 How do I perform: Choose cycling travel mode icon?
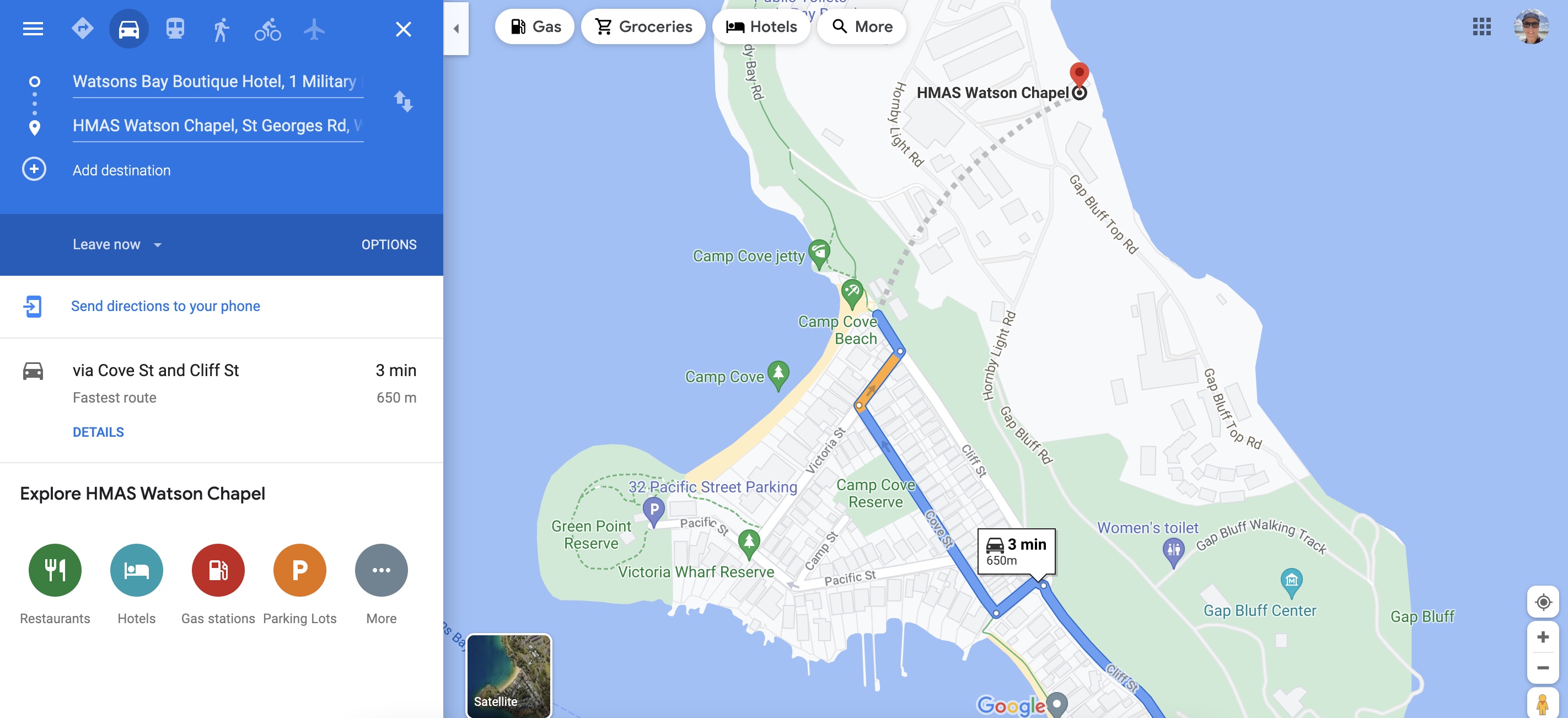(267, 29)
